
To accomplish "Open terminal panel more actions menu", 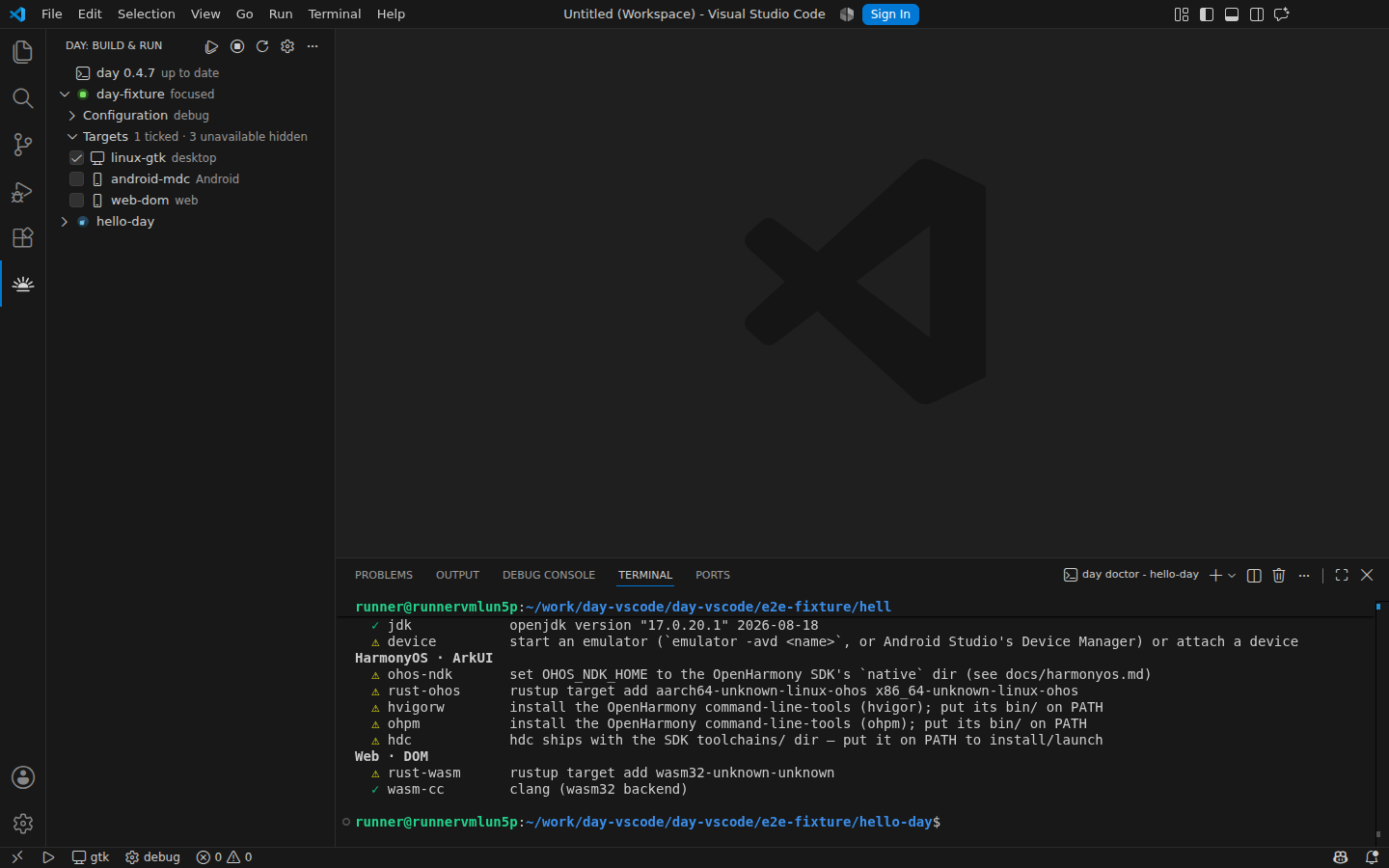I will [1304, 575].
